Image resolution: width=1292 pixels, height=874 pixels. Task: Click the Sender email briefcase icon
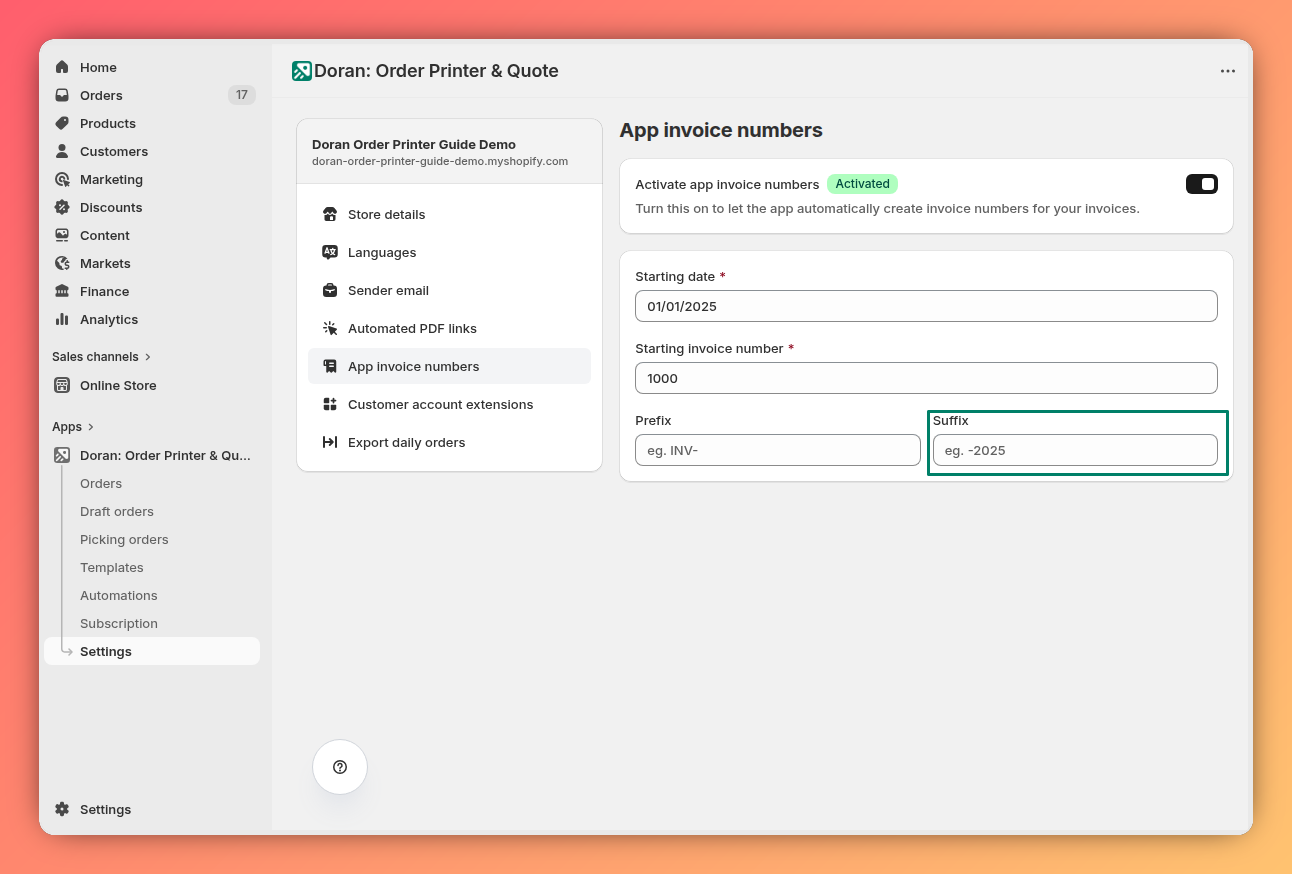pyautogui.click(x=330, y=290)
